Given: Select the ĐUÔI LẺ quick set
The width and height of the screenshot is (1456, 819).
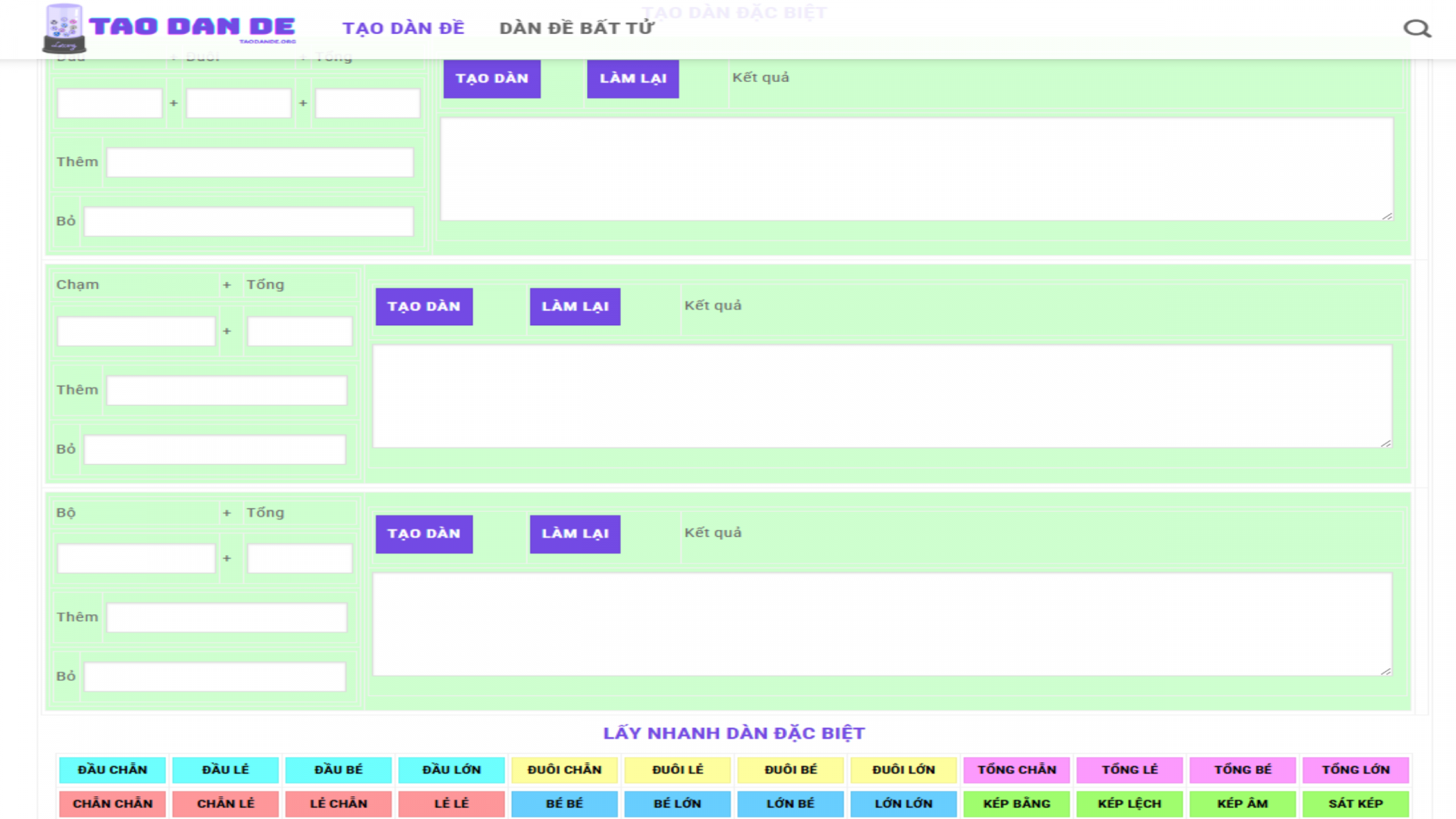Looking at the screenshot, I should [x=677, y=770].
